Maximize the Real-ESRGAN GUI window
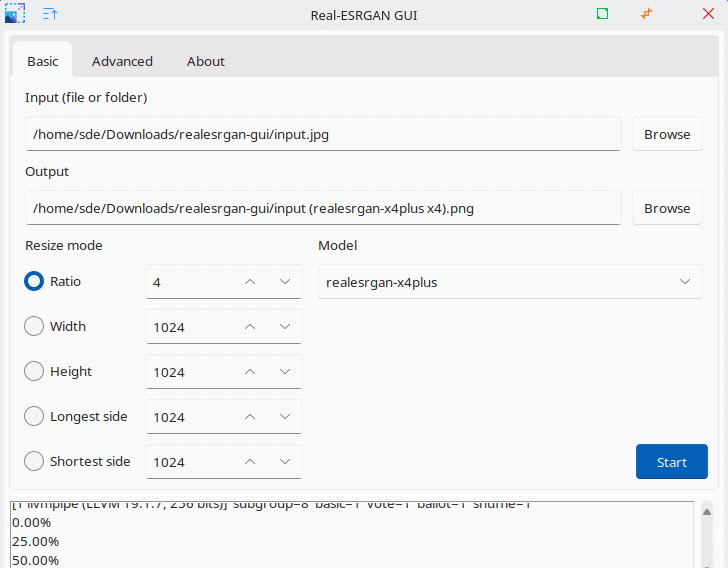Screen dimensions: 728x568 pos(602,13)
